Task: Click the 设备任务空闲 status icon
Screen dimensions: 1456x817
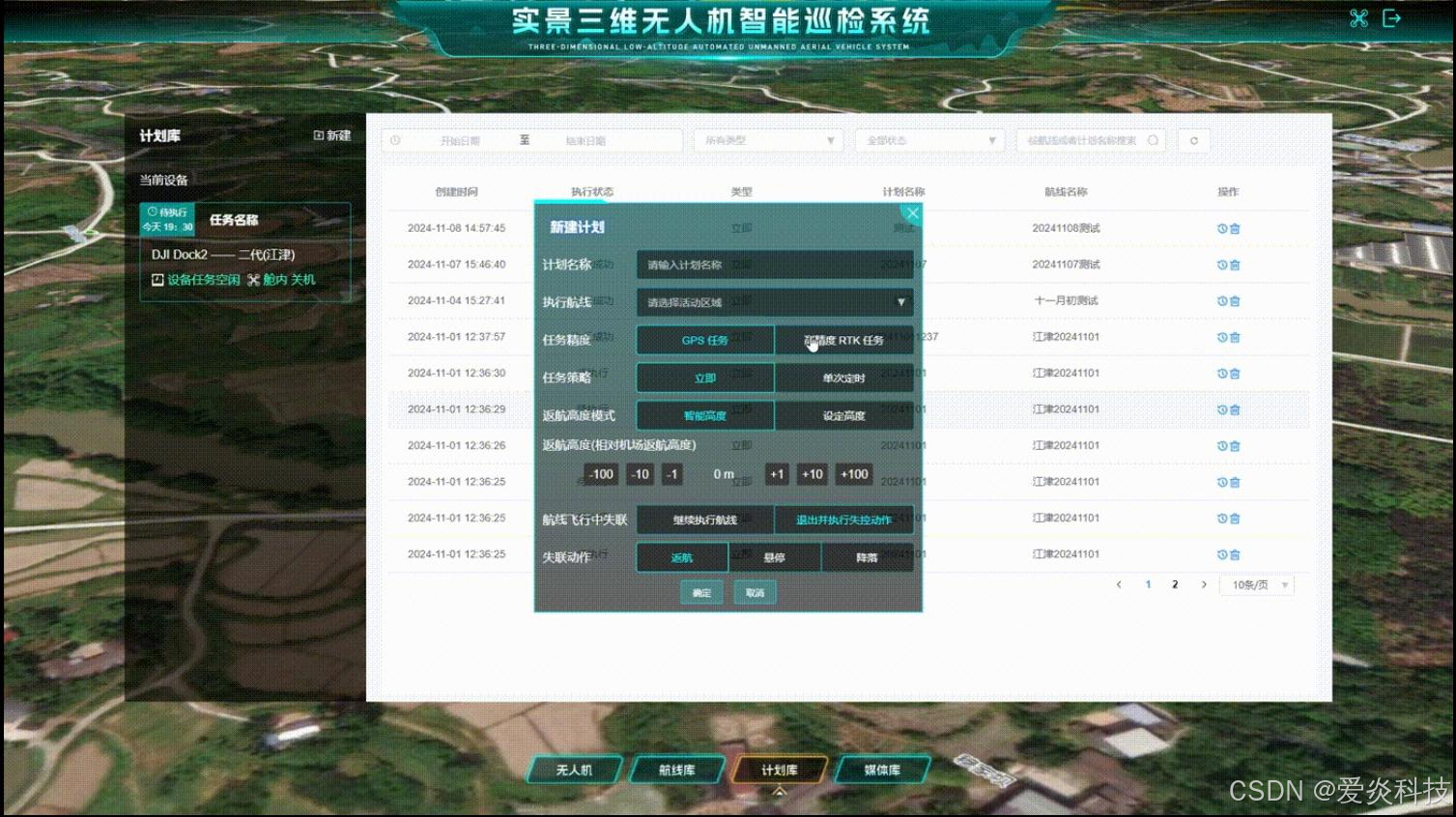Action: (x=157, y=280)
